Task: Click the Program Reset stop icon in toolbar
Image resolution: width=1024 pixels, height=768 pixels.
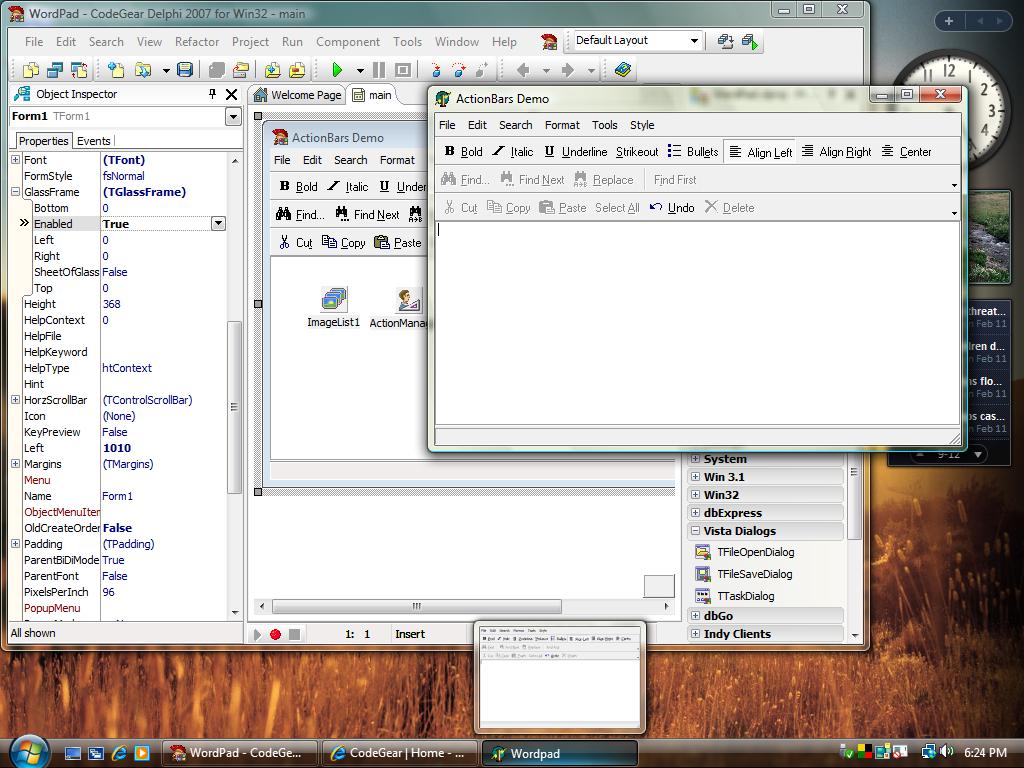Action: coord(404,69)
